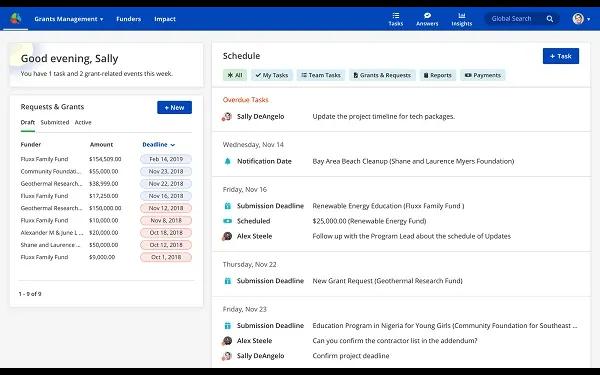Click the Nov 16, 2018 deadline badge
This screenshot has width=600, height=375.
coord(166,196)
